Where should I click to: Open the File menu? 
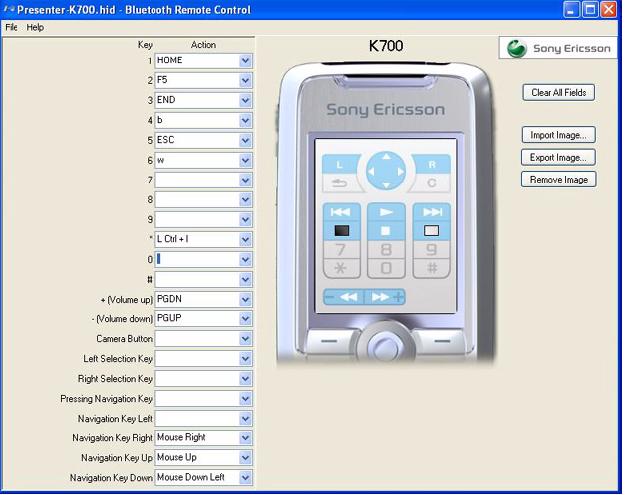11,27
